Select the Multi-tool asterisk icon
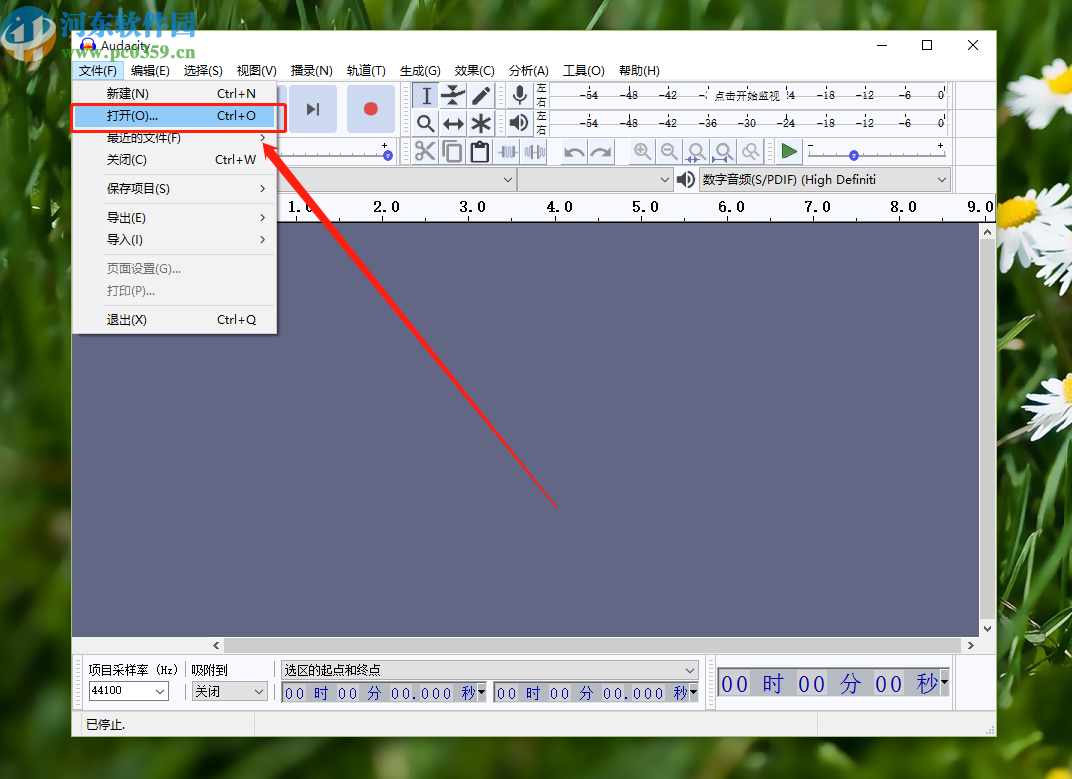1072x779 pixels. coord(481,124)
